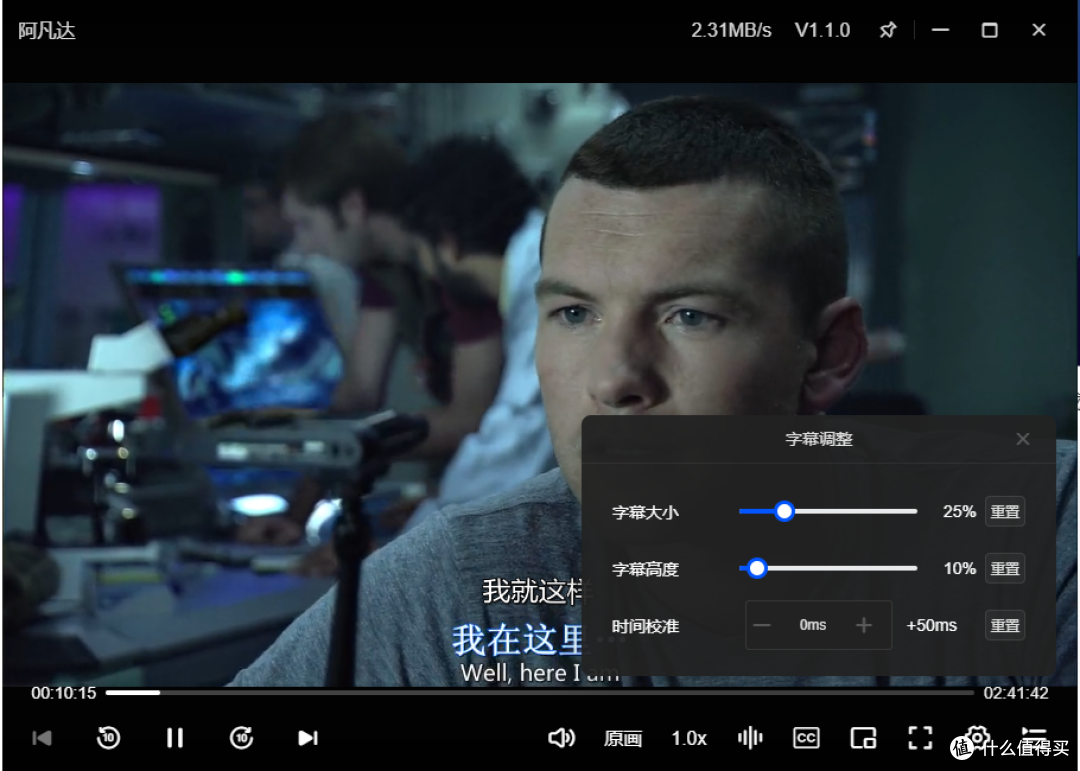
Task: Adjust the 字幕高度 slider
Action: [x=828, y=568]
